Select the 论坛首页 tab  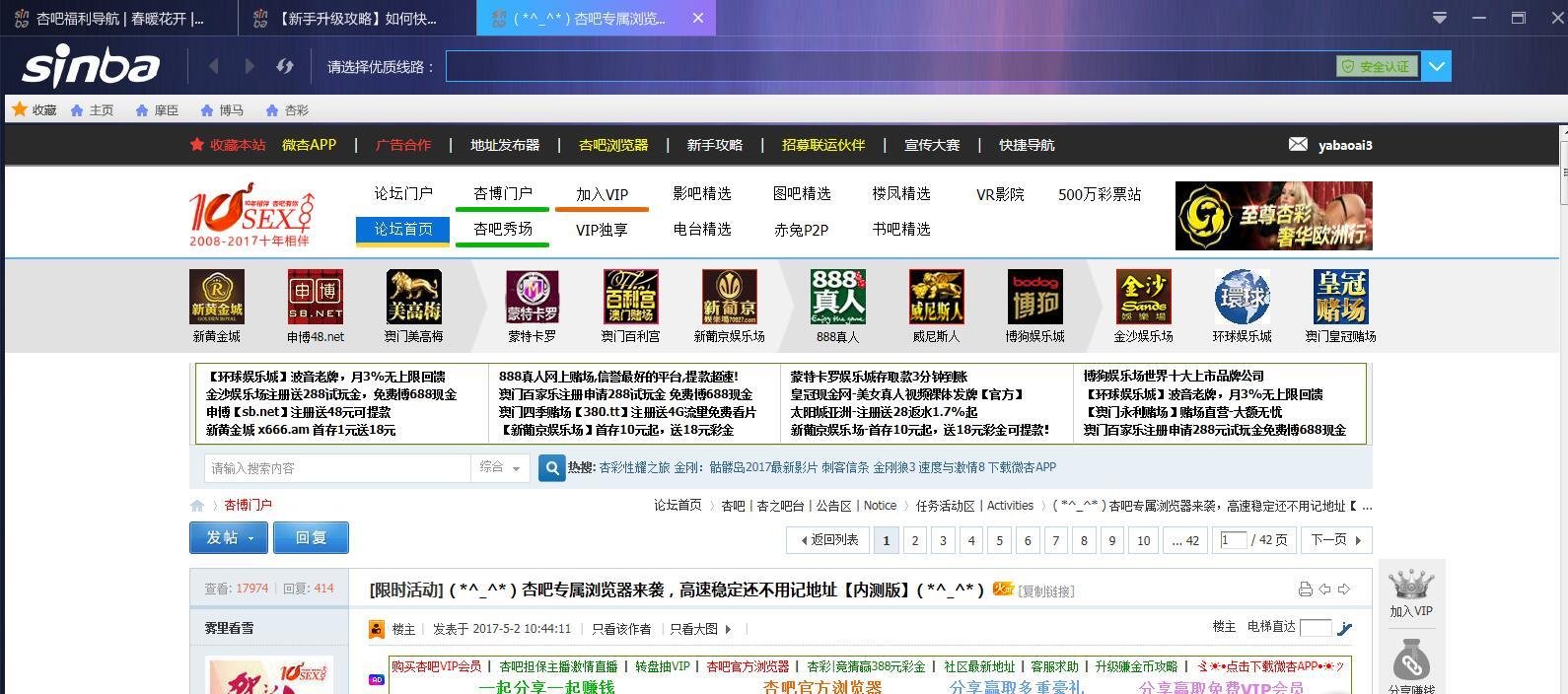(403, 230)
